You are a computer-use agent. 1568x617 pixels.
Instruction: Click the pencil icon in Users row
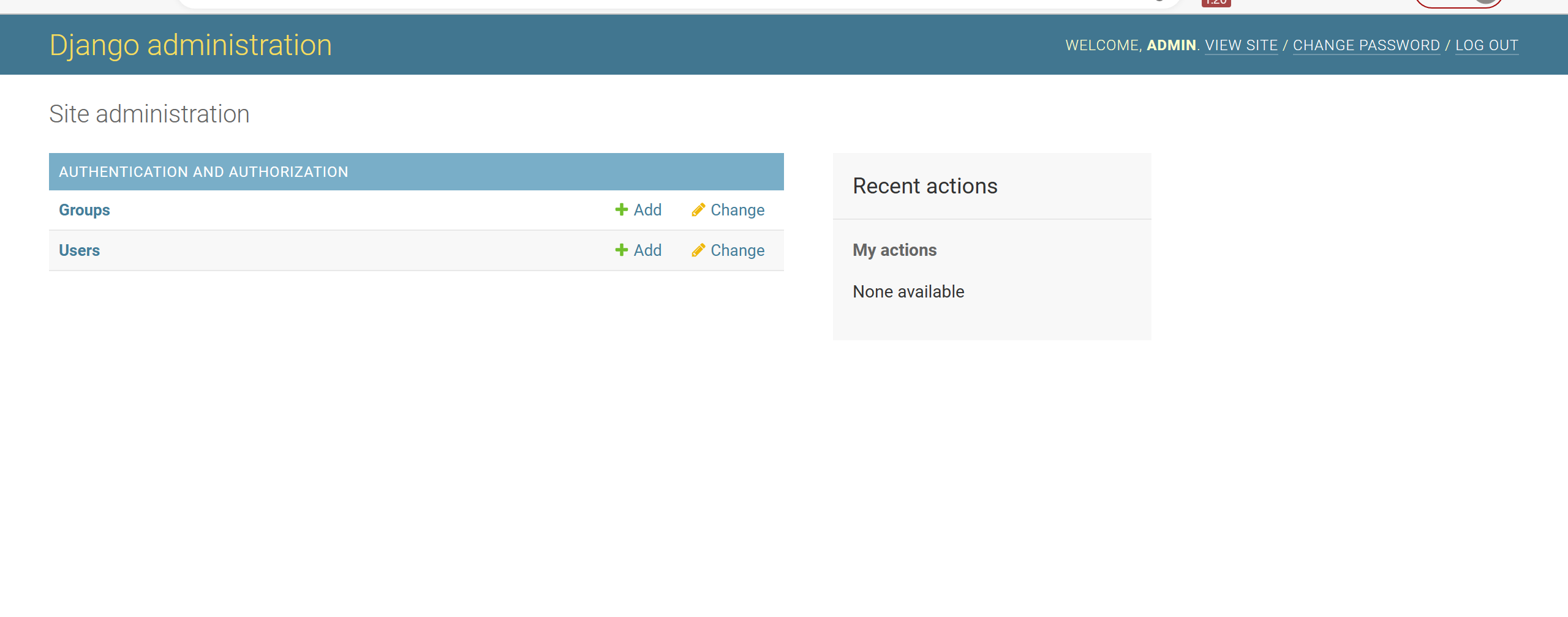(x=698, y=250)
